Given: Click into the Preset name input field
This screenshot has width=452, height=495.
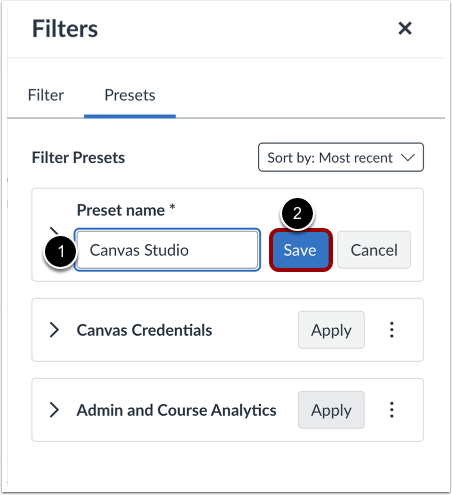Looking at the screenshot, I should [x=167, y=250].
